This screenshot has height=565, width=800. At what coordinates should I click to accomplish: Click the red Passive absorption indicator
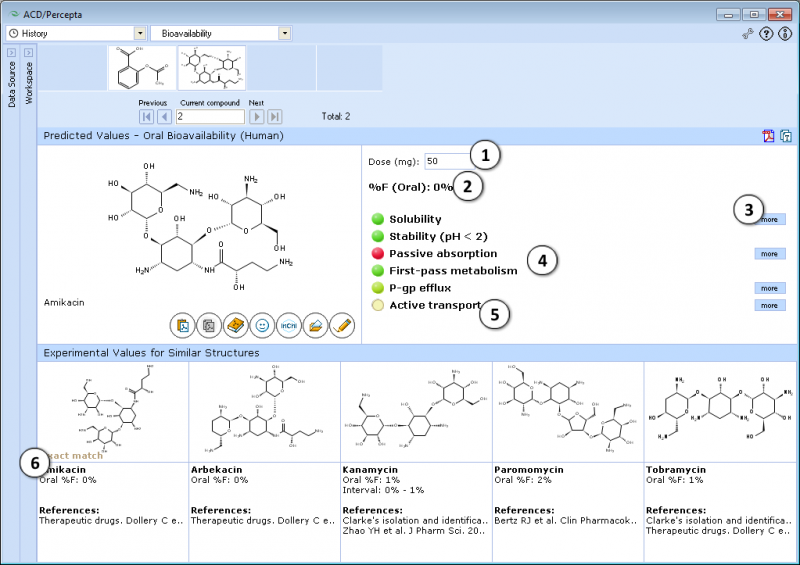[x=378, y=254]
